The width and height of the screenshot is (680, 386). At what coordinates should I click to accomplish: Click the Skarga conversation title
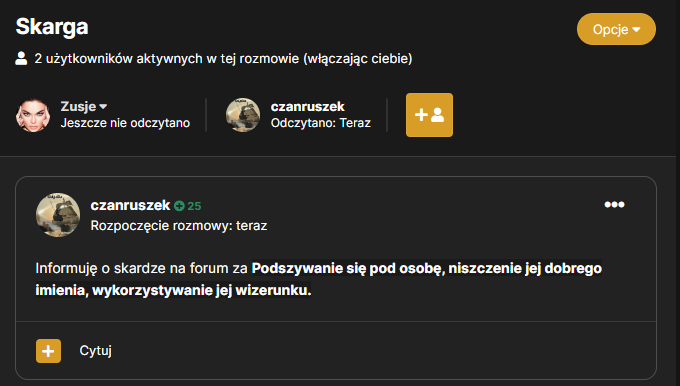coord(52,27)
